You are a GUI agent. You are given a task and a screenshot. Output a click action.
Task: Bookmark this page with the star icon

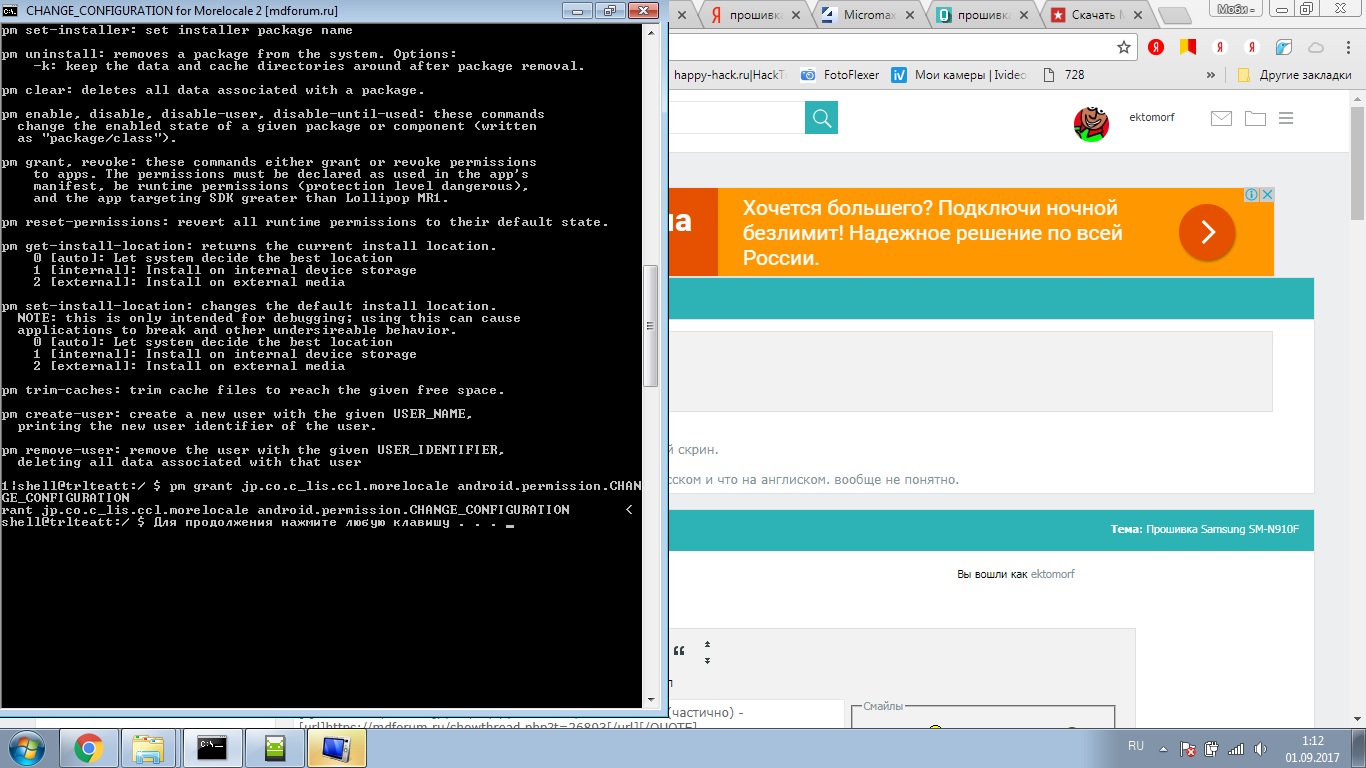[1124, 47]
